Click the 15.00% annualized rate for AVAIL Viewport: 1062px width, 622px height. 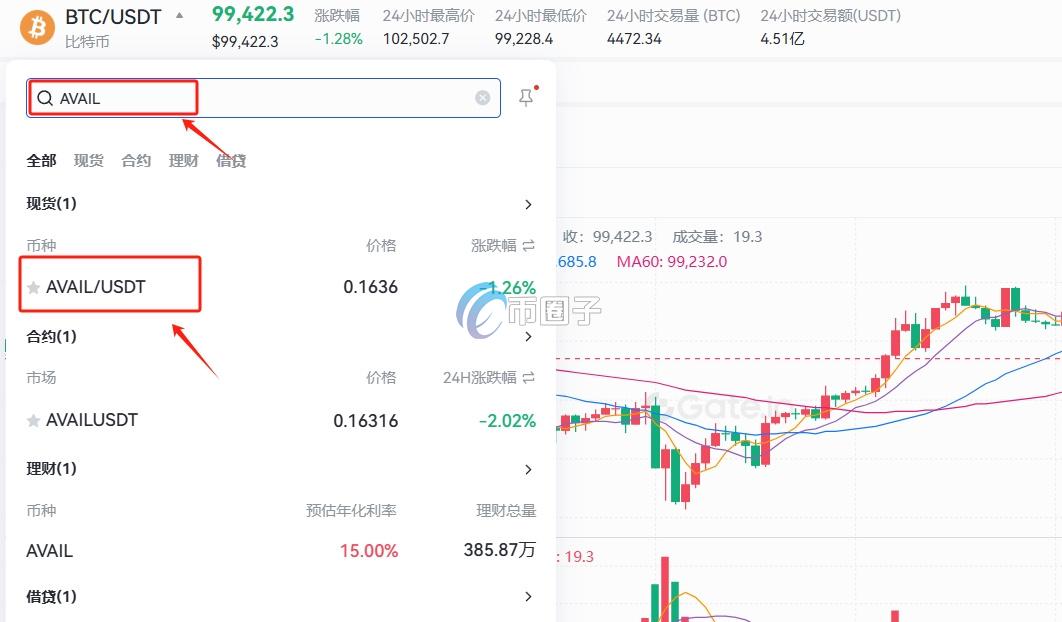[x=368, y=551]
